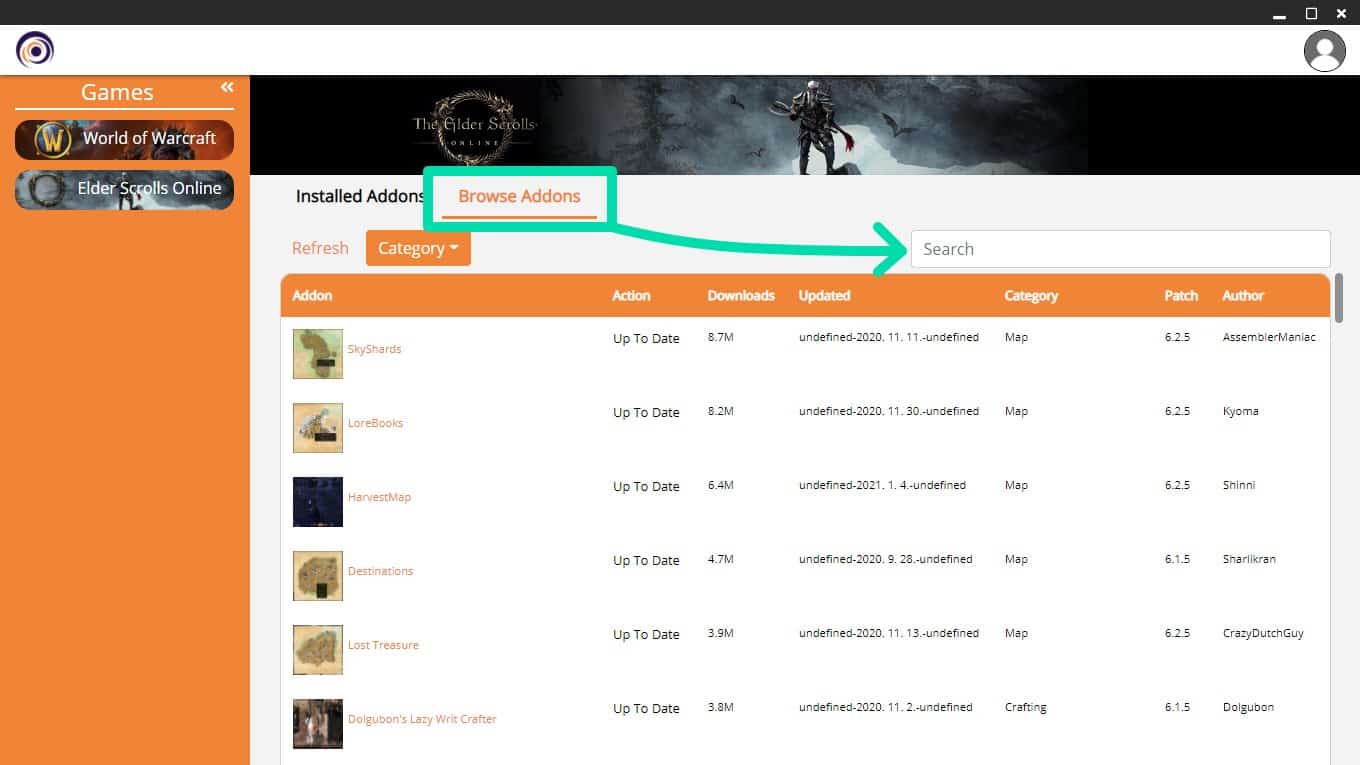1360x765 pixels.
Task: Click the Elder Scrolls Online banner logo
Action: tap(475, 125)
